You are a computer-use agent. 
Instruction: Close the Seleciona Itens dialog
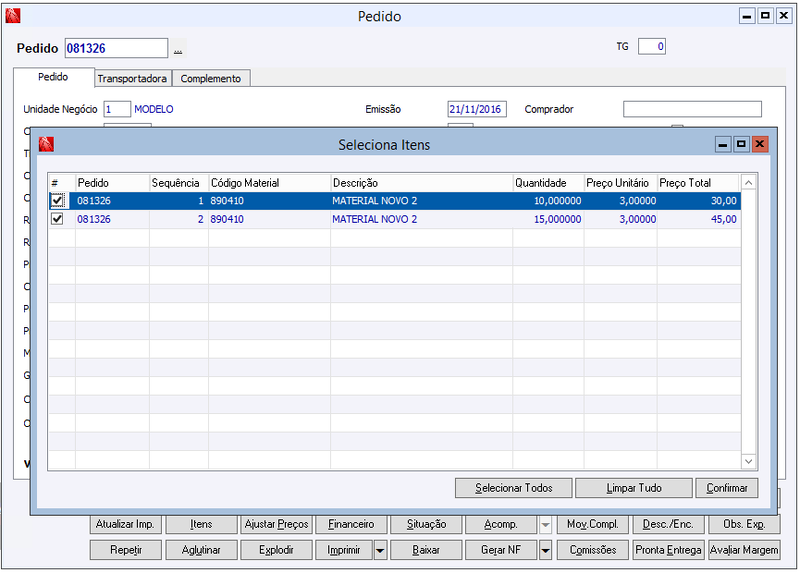point(759,144)
